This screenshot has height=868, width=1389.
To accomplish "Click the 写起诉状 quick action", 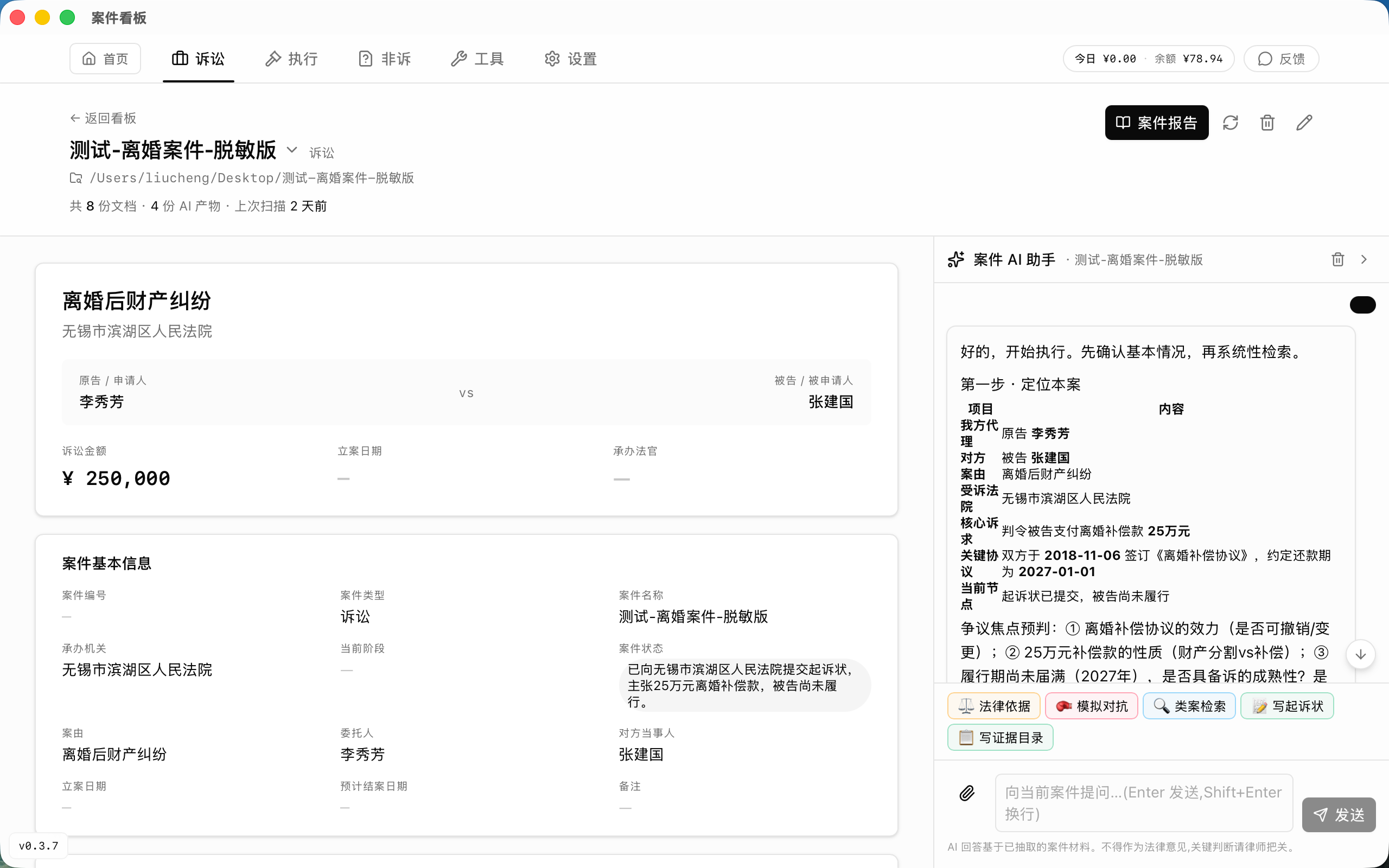I will tap(1287, 706).
